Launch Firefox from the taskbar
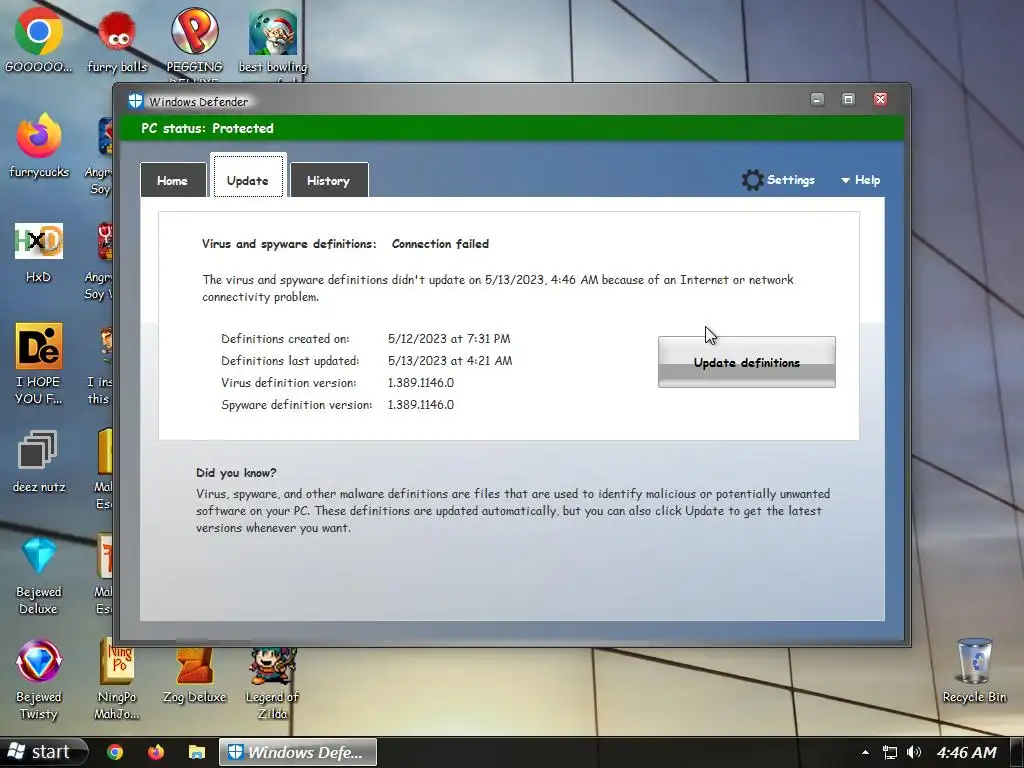This screenshot has height=768, width=1024. point(155,752)
